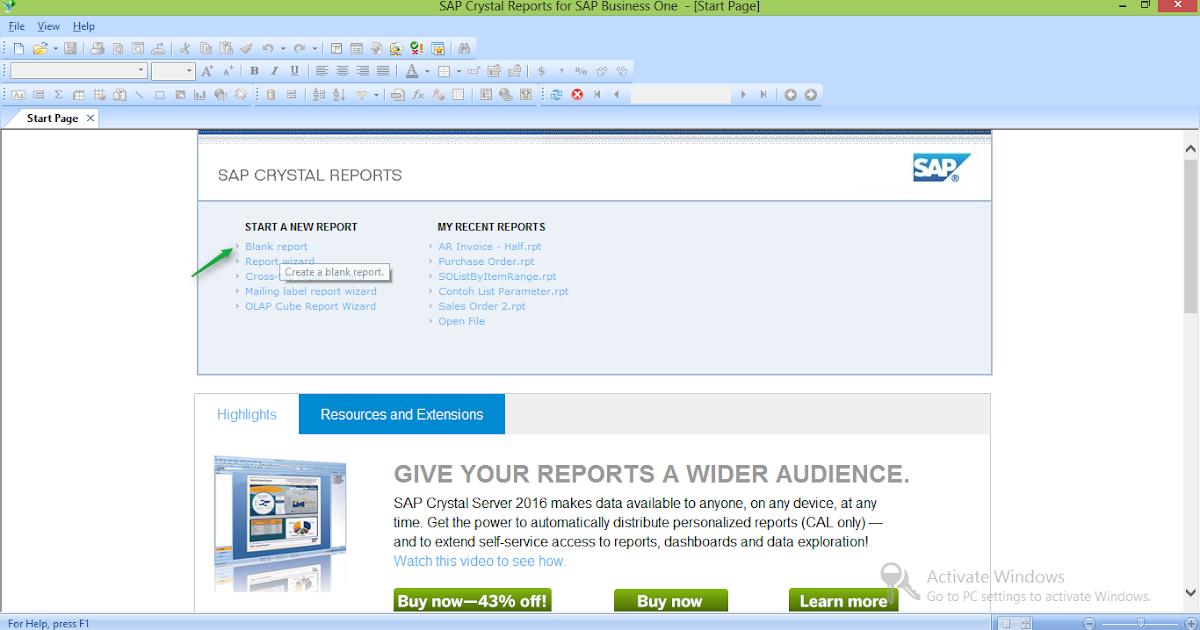Click the Format Painter brush icon

click(245, 47)
